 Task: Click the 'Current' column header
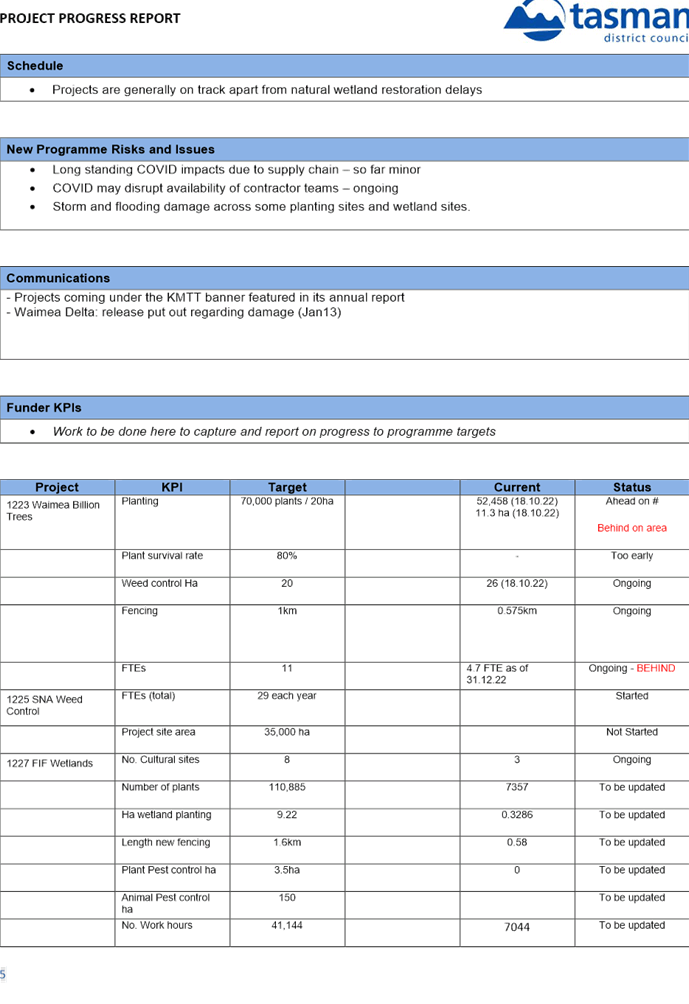pyautogui.click(x=517, y=487)
